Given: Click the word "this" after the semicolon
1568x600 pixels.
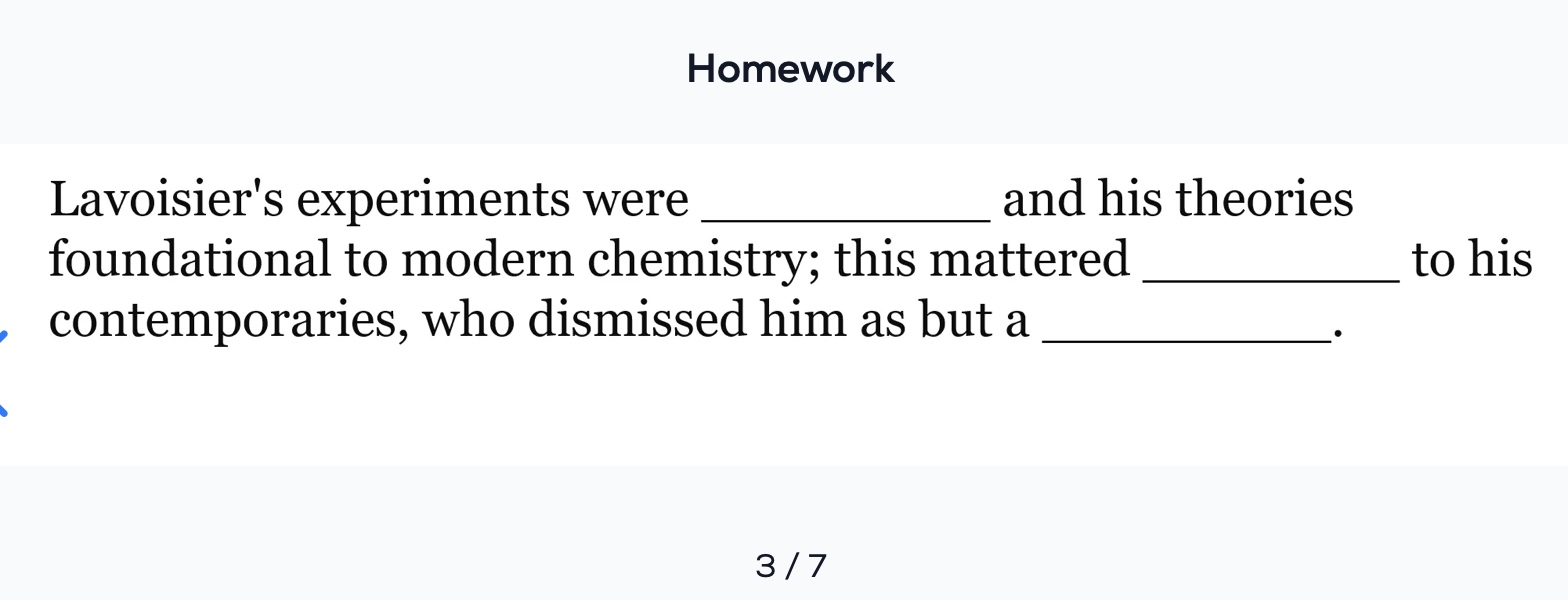Looking at the screenshot, I should coord(874,259).
